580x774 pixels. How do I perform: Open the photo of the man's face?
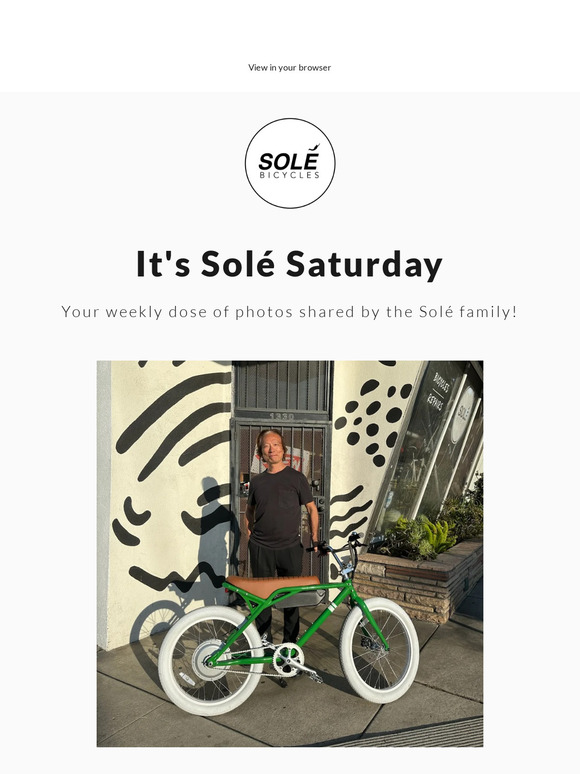[271, 448]
